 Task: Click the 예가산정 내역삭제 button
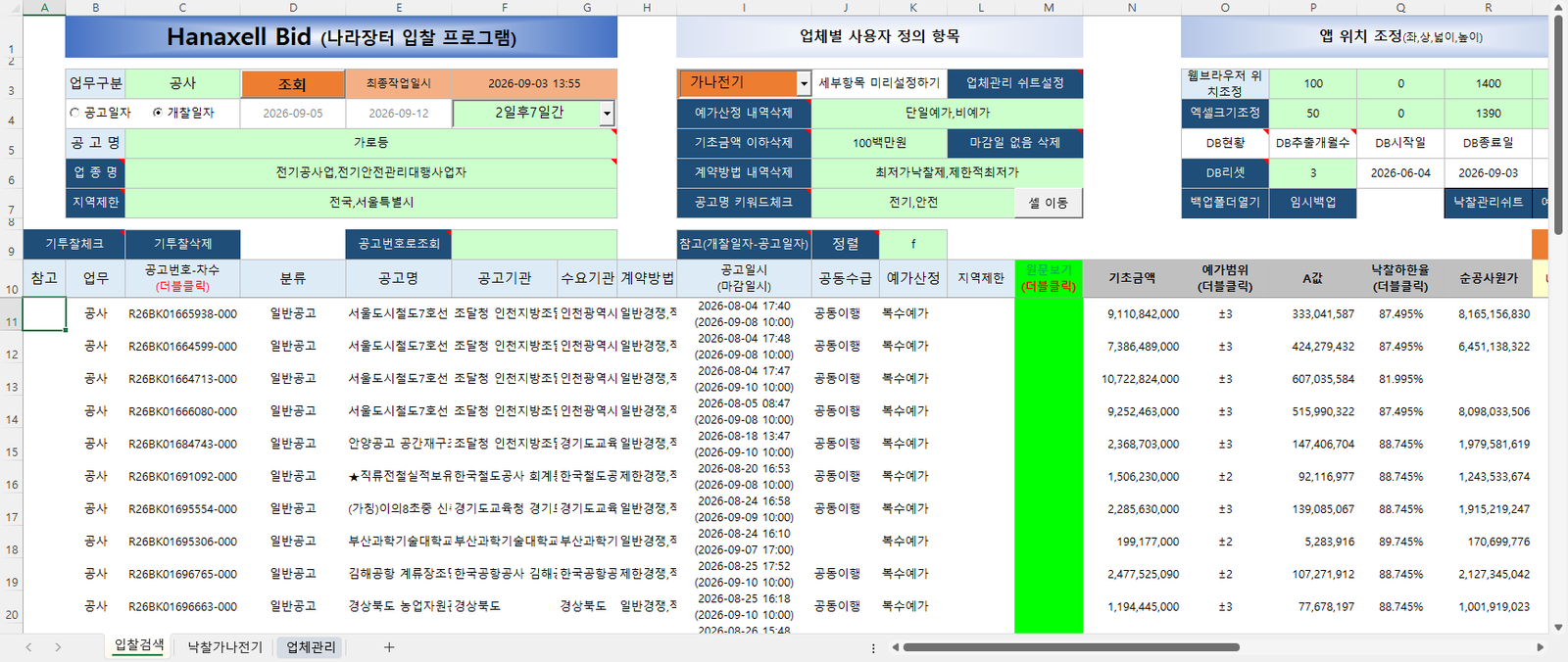coord(744,113)
